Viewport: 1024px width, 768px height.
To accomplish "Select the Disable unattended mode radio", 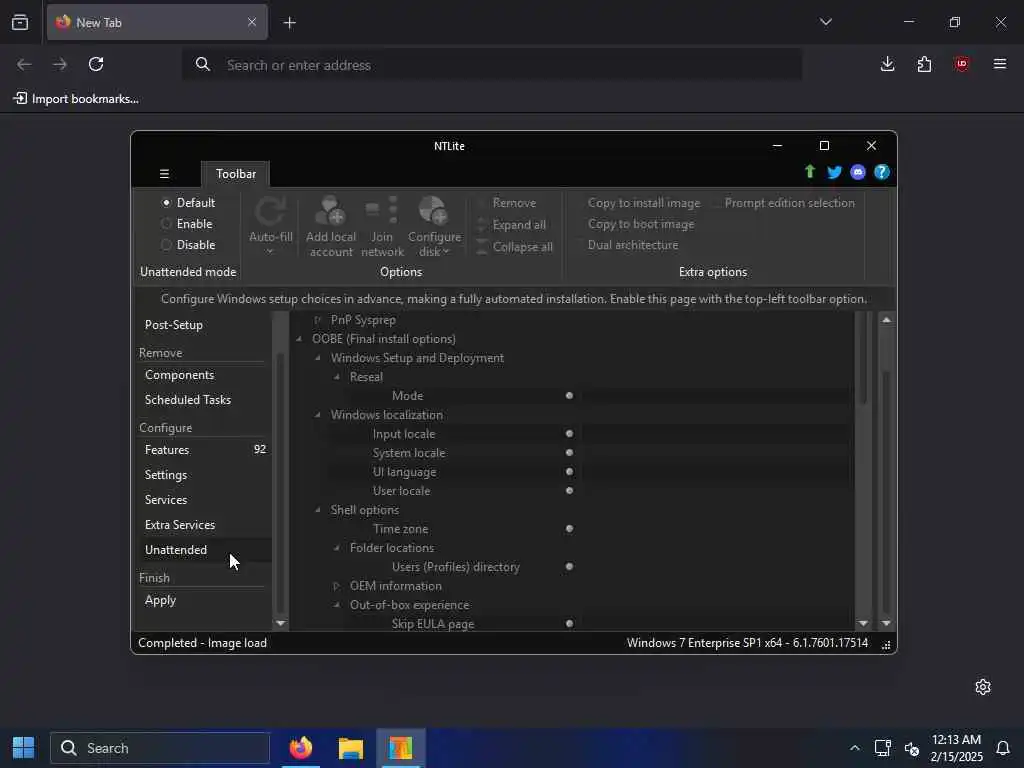I will click(x=167, y=245).
